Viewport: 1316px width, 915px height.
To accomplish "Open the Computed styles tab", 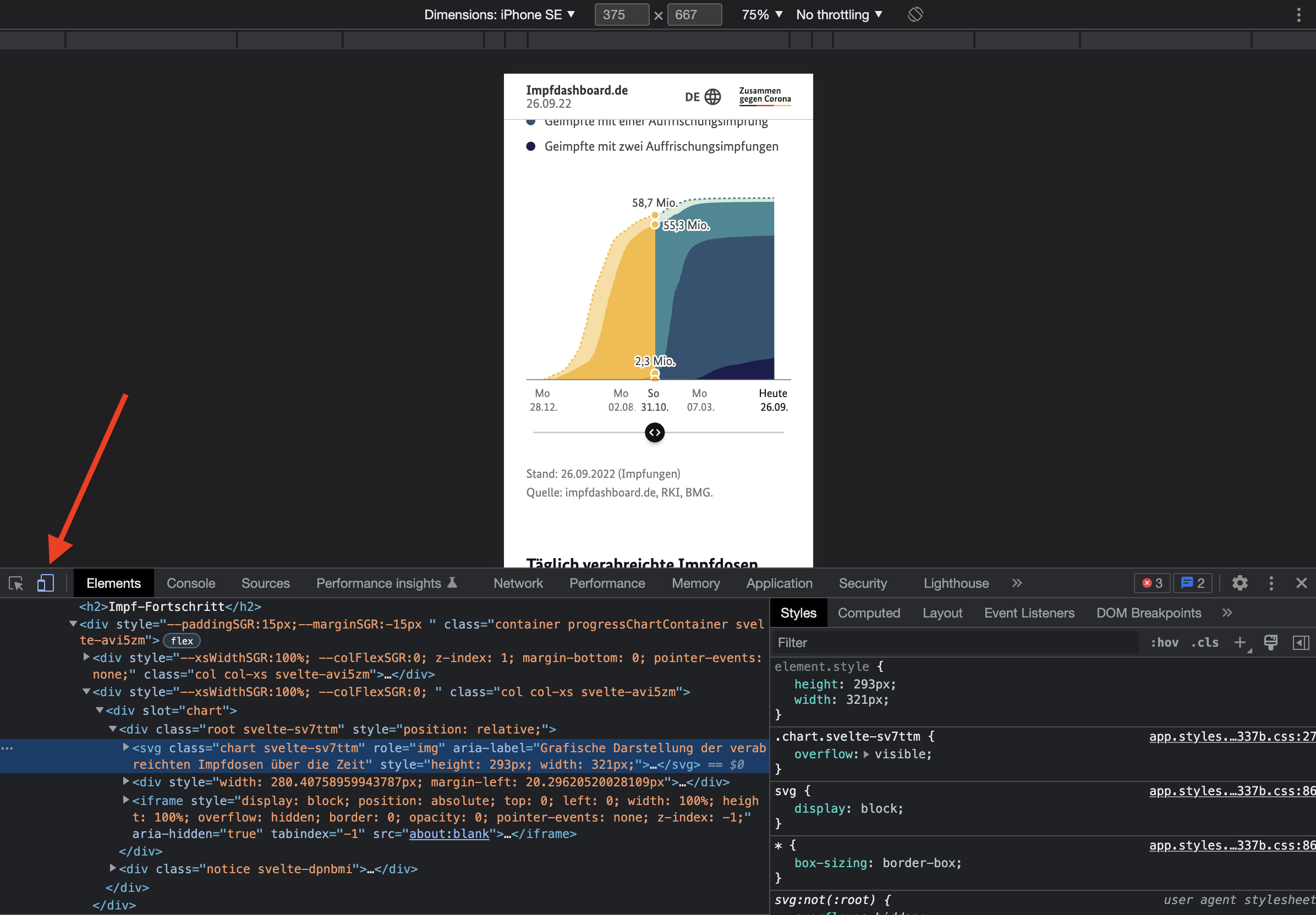I will (x=868, y=613).
